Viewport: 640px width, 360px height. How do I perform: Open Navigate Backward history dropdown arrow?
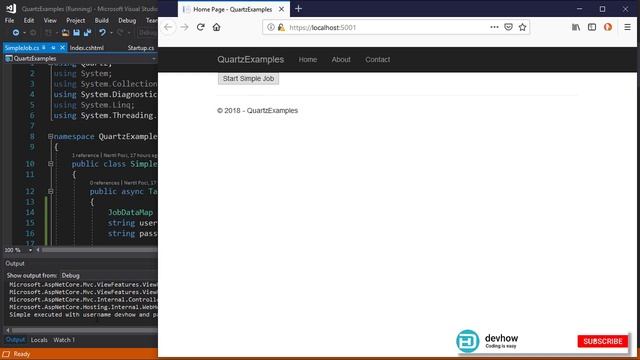(x=24, y=33)
